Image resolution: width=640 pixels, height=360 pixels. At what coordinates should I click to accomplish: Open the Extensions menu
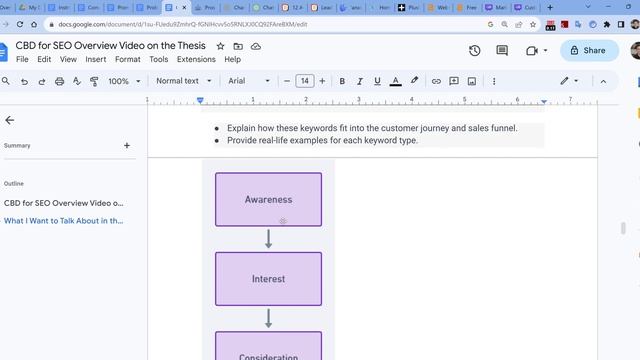(196, 59)
